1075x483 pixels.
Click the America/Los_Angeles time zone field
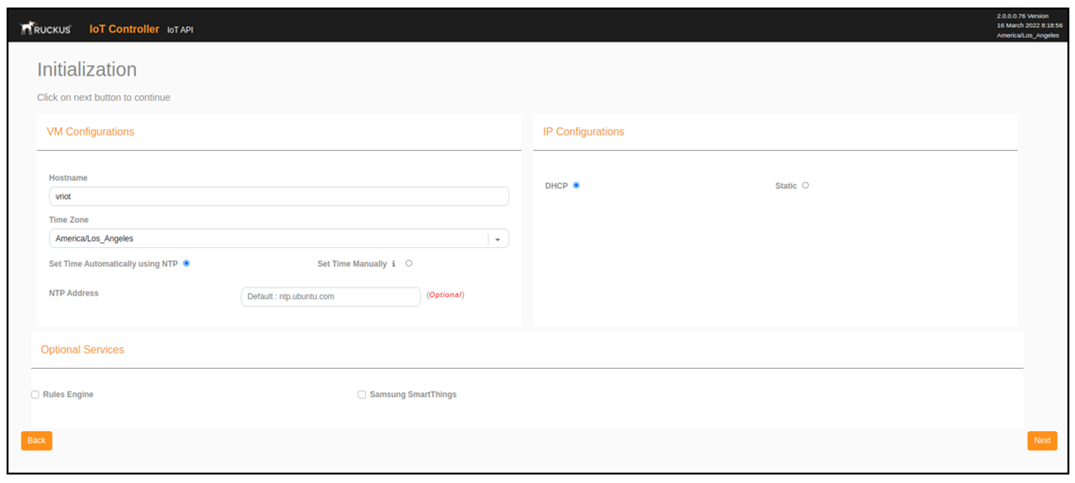[278, 238]
